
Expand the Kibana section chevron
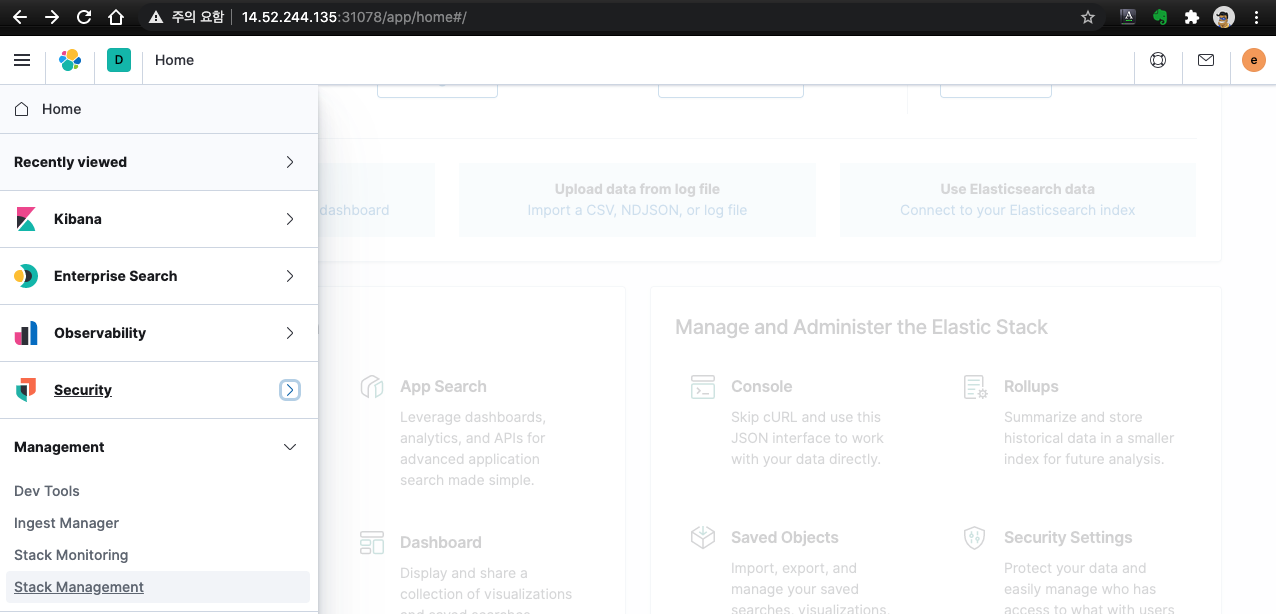[x=290, y=219]
